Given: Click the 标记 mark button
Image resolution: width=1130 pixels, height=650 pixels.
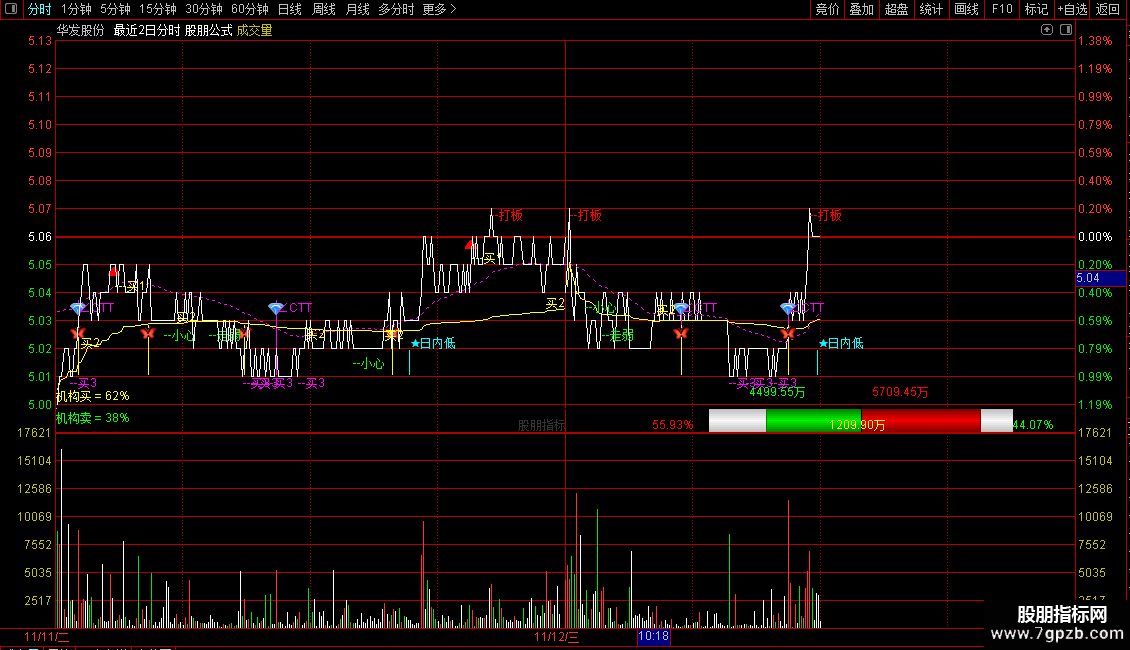Looking at the screenshot, I should pyautogui.click(x=1036, y=9).
